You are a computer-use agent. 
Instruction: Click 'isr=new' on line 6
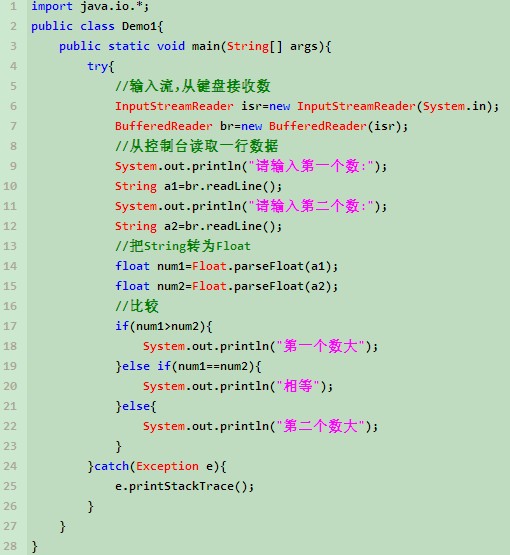(265, 106)
